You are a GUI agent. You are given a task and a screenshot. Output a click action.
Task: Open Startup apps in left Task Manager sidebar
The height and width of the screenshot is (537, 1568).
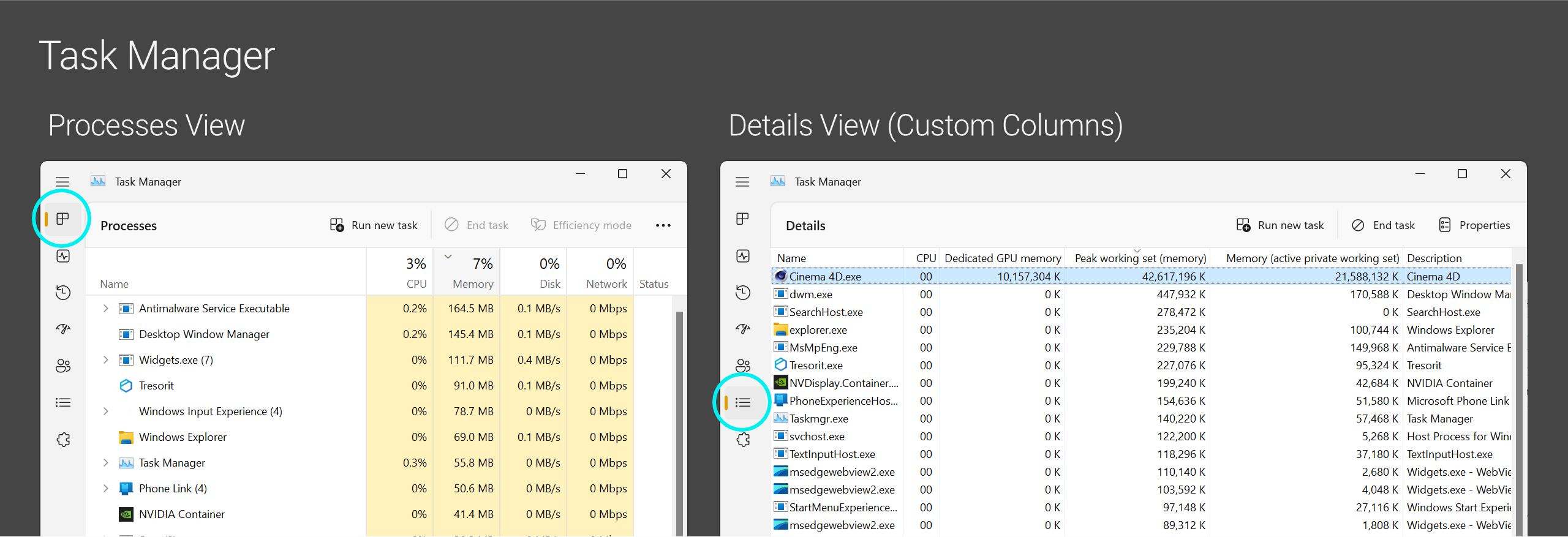pos(63,329)
